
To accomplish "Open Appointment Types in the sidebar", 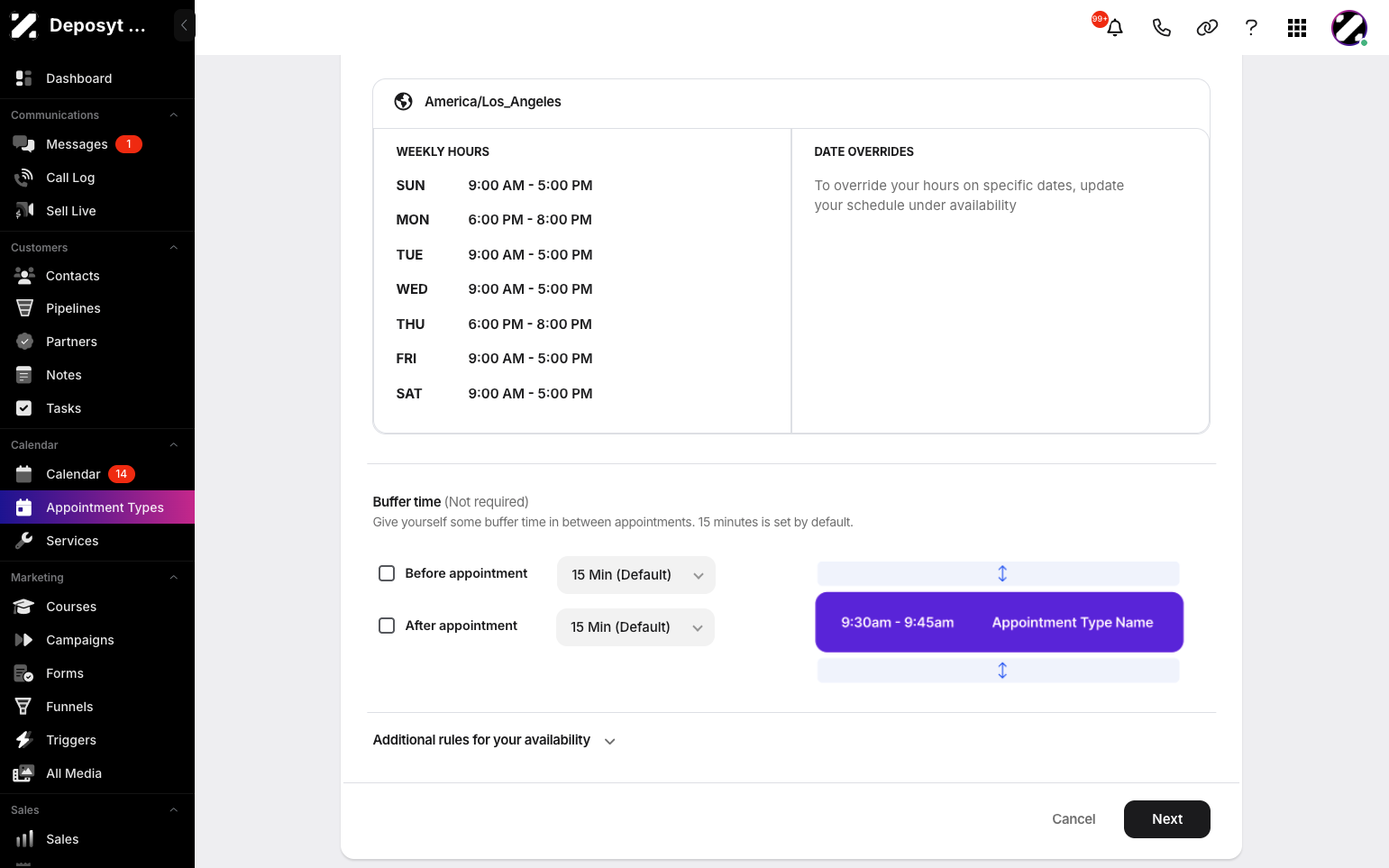I will pyautogui.click(x=97, y=507).
